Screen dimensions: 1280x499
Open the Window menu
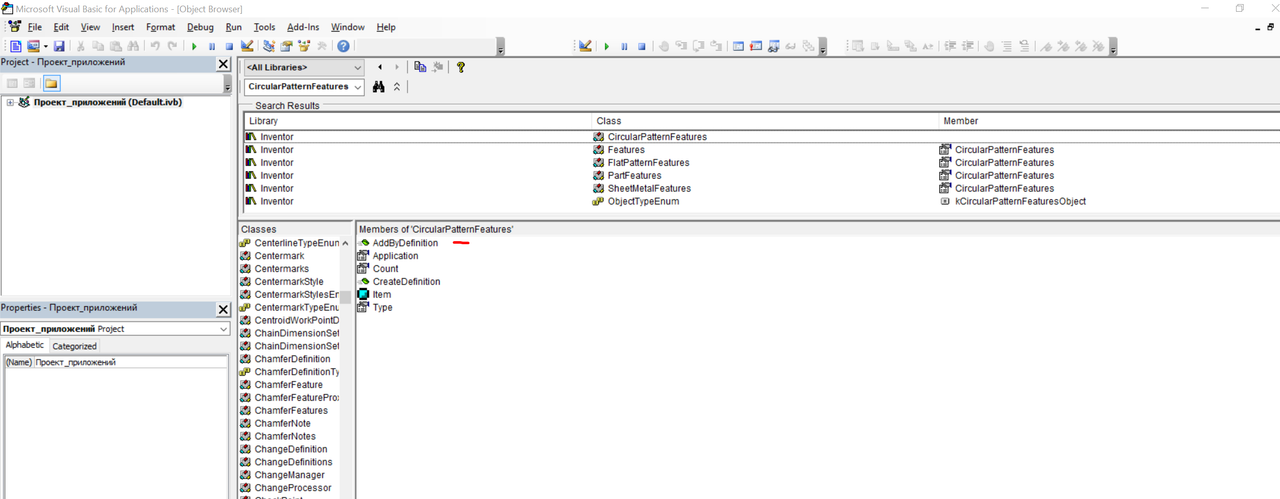pyautogui.click(x=347, y=27)
